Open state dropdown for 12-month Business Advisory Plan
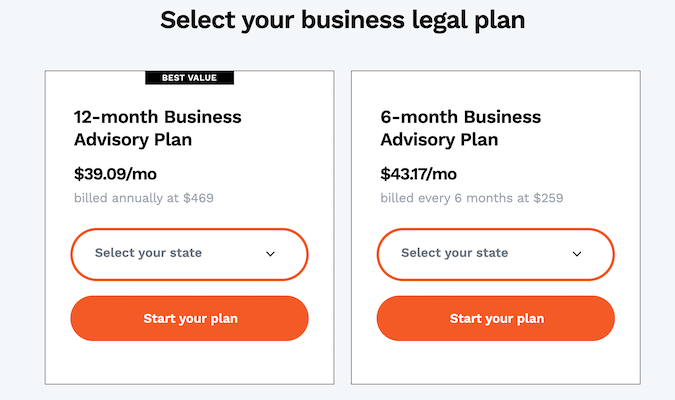This screenshot has height=400, width=675. pos(189,254)
